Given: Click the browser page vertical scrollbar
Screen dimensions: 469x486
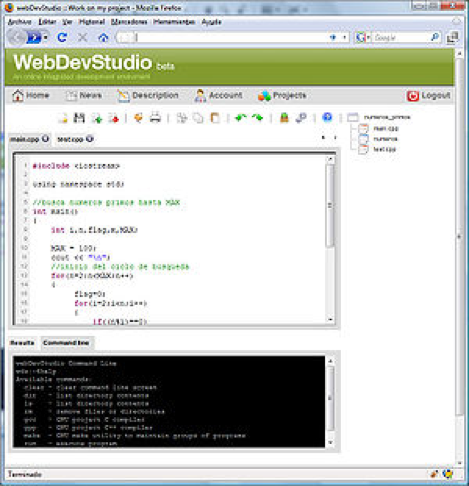Looking at the screenshot, I should (x=459, y=237).
